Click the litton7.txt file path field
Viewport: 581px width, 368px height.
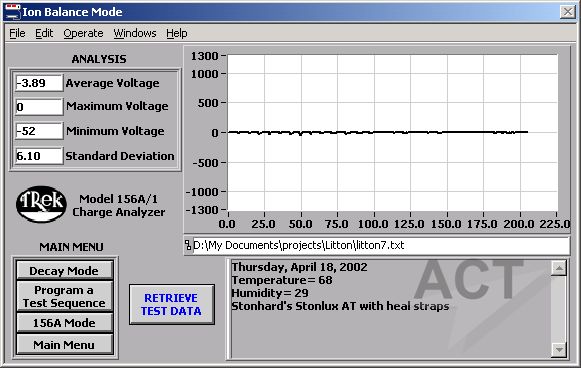[381, 245]
